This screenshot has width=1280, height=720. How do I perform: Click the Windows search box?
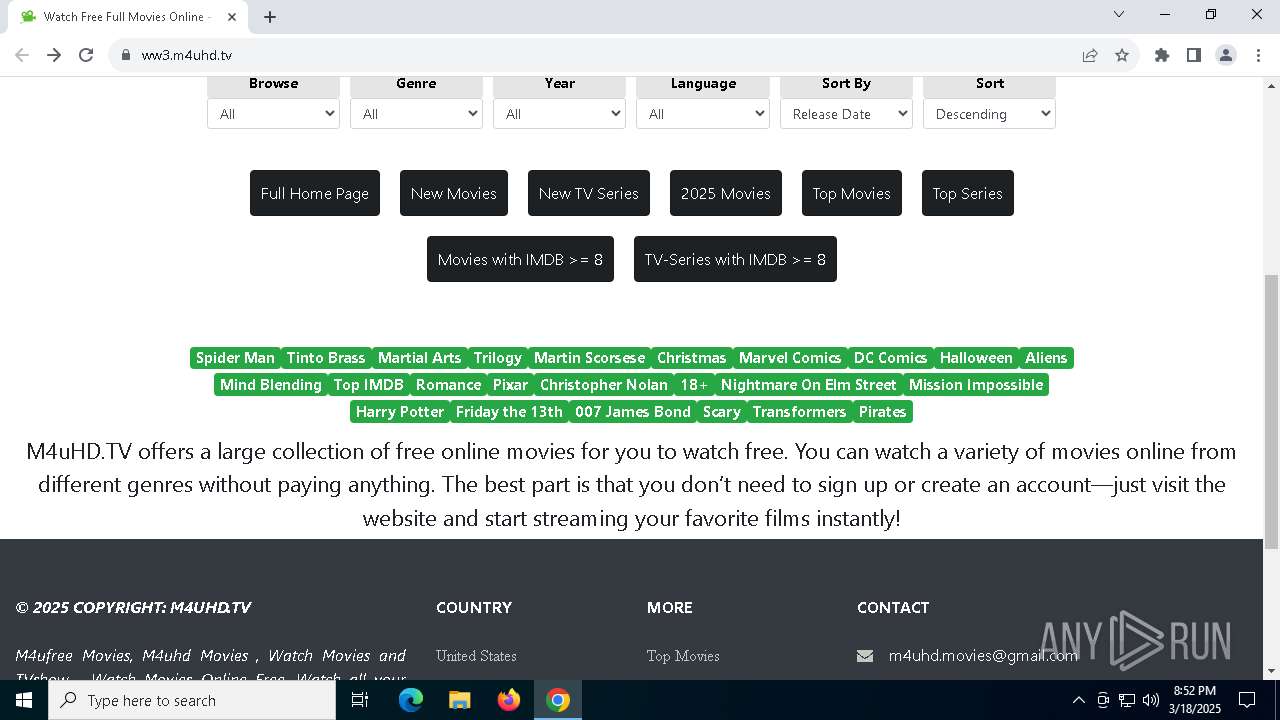192,700
